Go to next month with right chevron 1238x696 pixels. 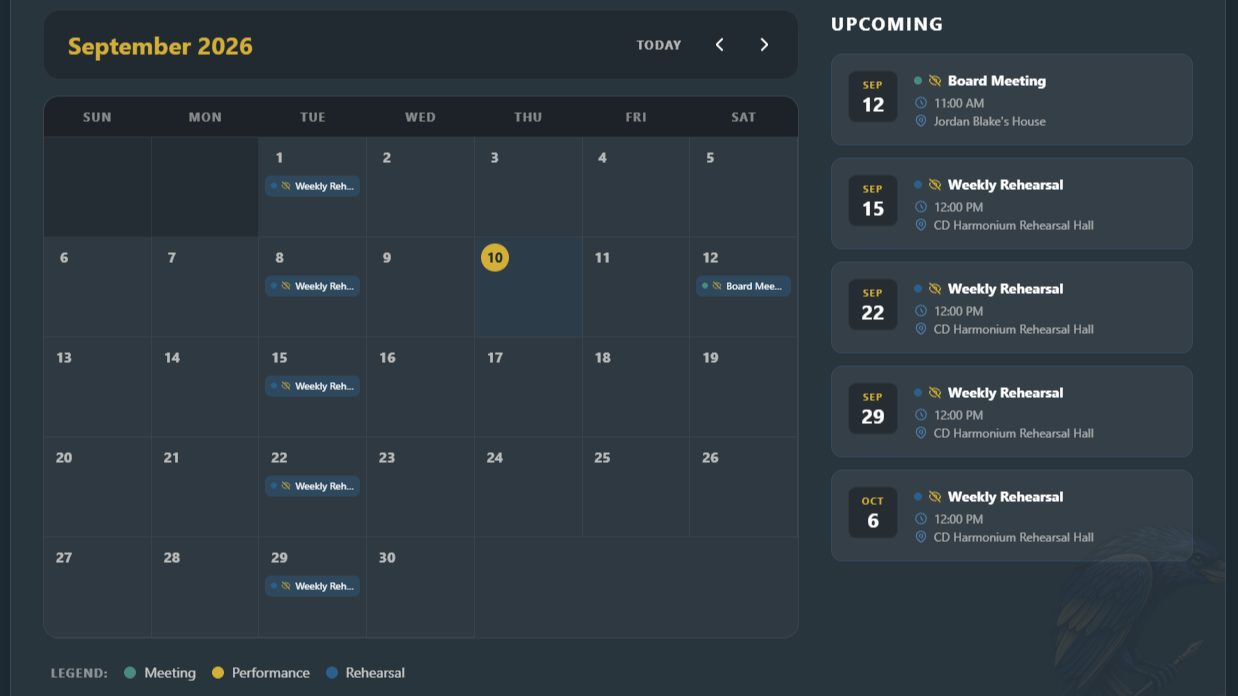[764, 45]
